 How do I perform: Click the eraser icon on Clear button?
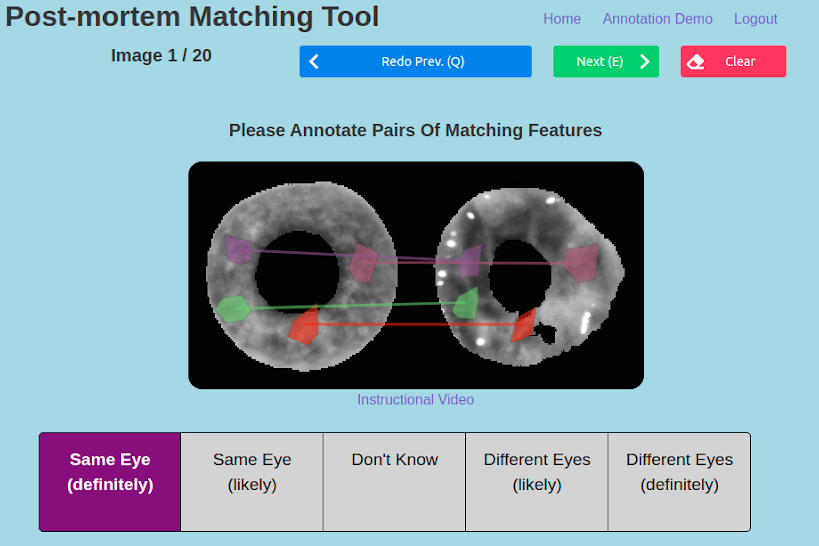coord(695,62)
